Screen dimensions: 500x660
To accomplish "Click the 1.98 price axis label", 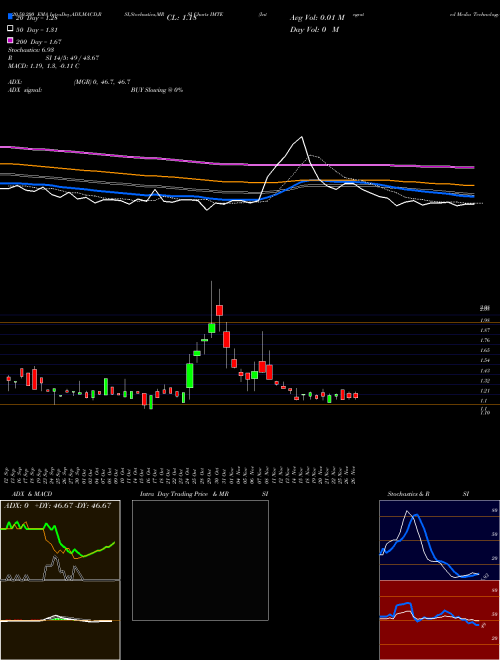I will click(485, 320).
